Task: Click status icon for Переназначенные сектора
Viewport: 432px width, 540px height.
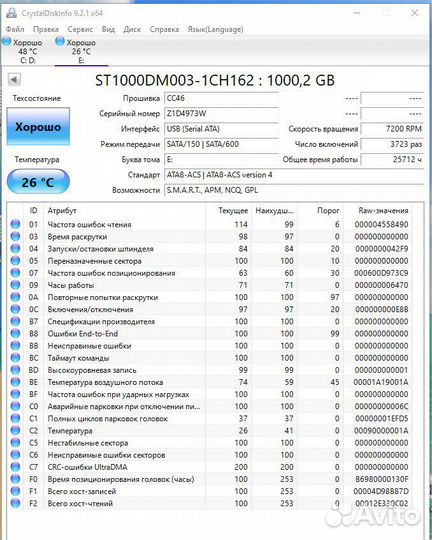Action: coord(16,261)
